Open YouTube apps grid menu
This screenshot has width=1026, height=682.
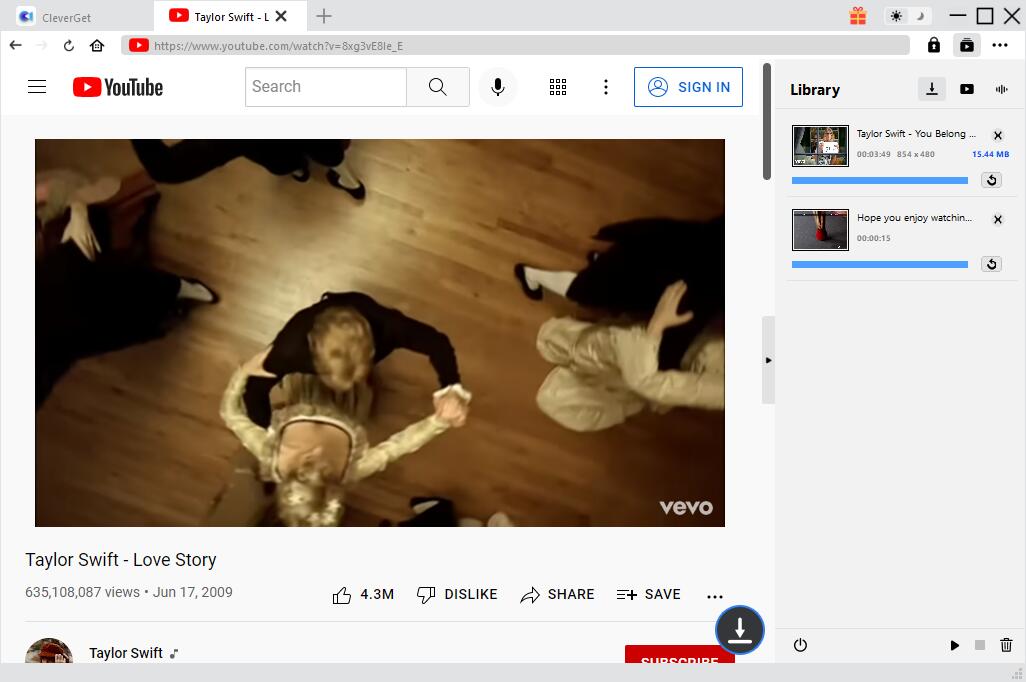pos(558,87)
